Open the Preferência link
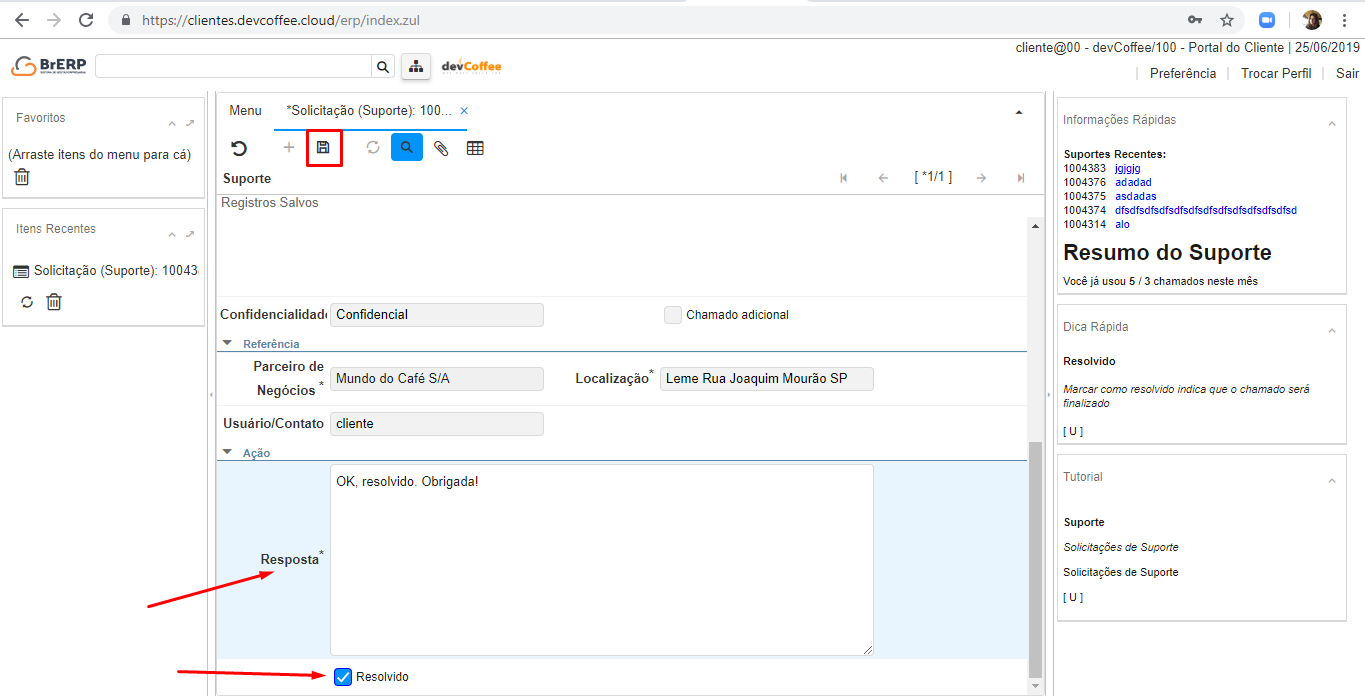This screenshot has width=1365, height=696. click(x=1182, y=73)
